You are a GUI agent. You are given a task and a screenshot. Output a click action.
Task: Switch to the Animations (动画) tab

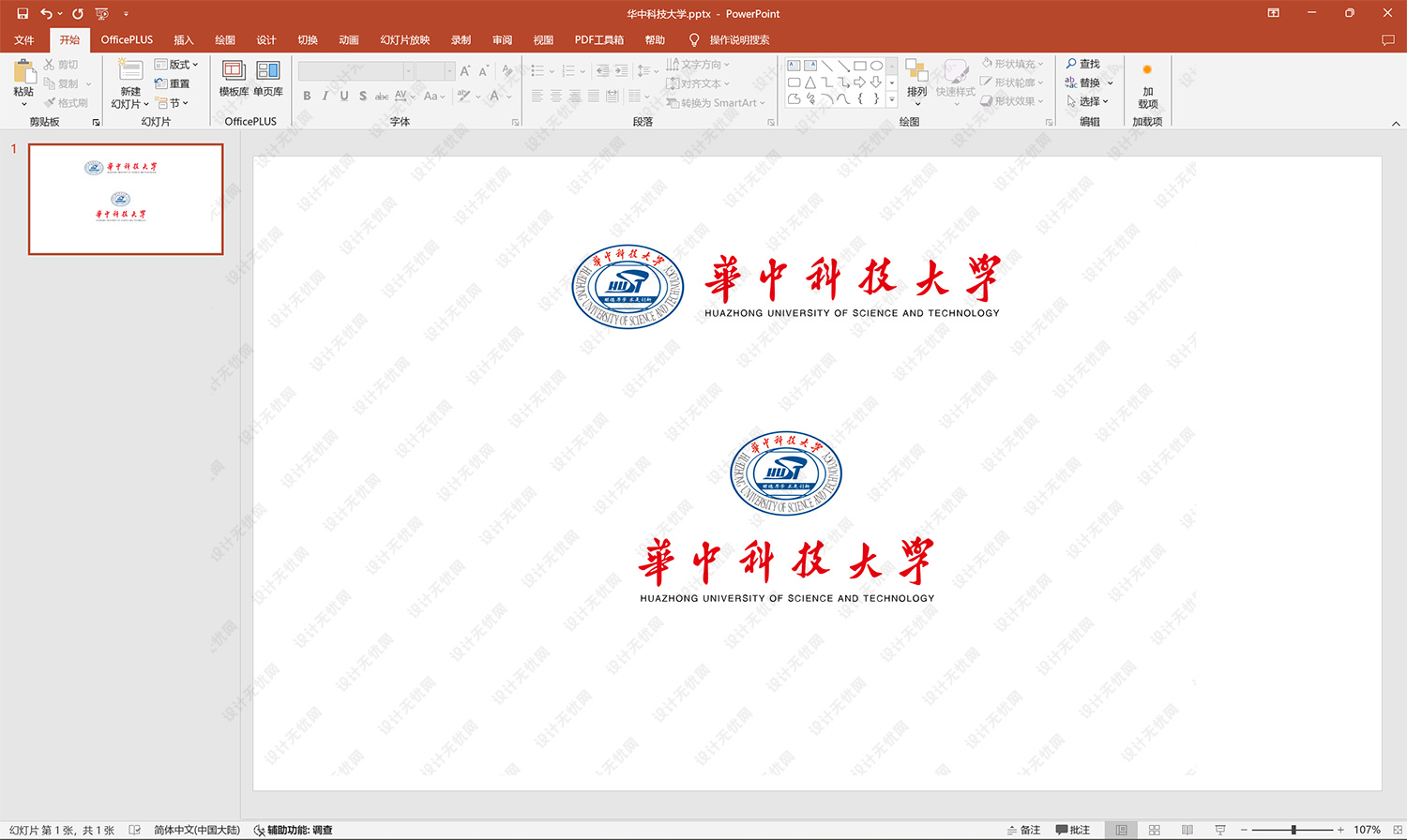[349, 40]
